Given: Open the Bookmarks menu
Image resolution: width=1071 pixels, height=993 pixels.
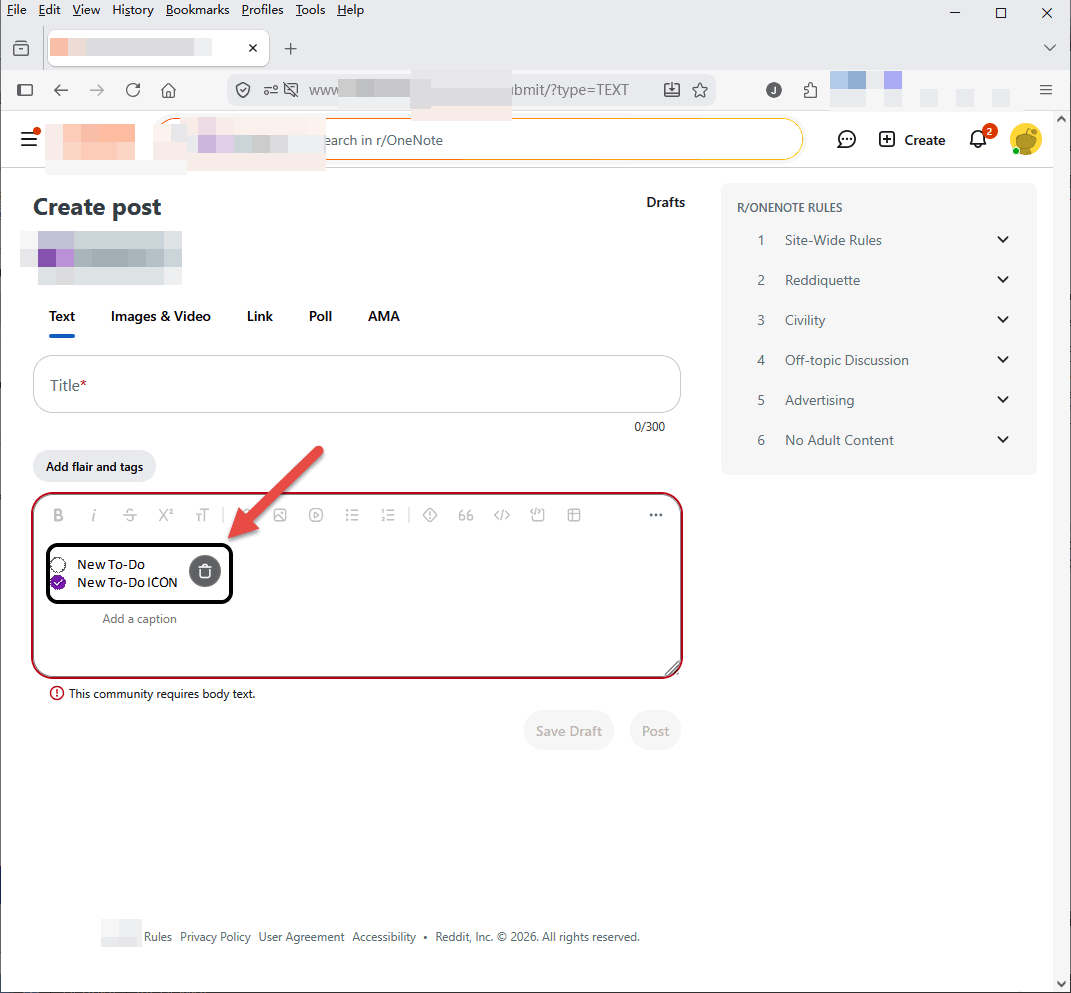Looking at the screenshot, I should tap(197, 10).
